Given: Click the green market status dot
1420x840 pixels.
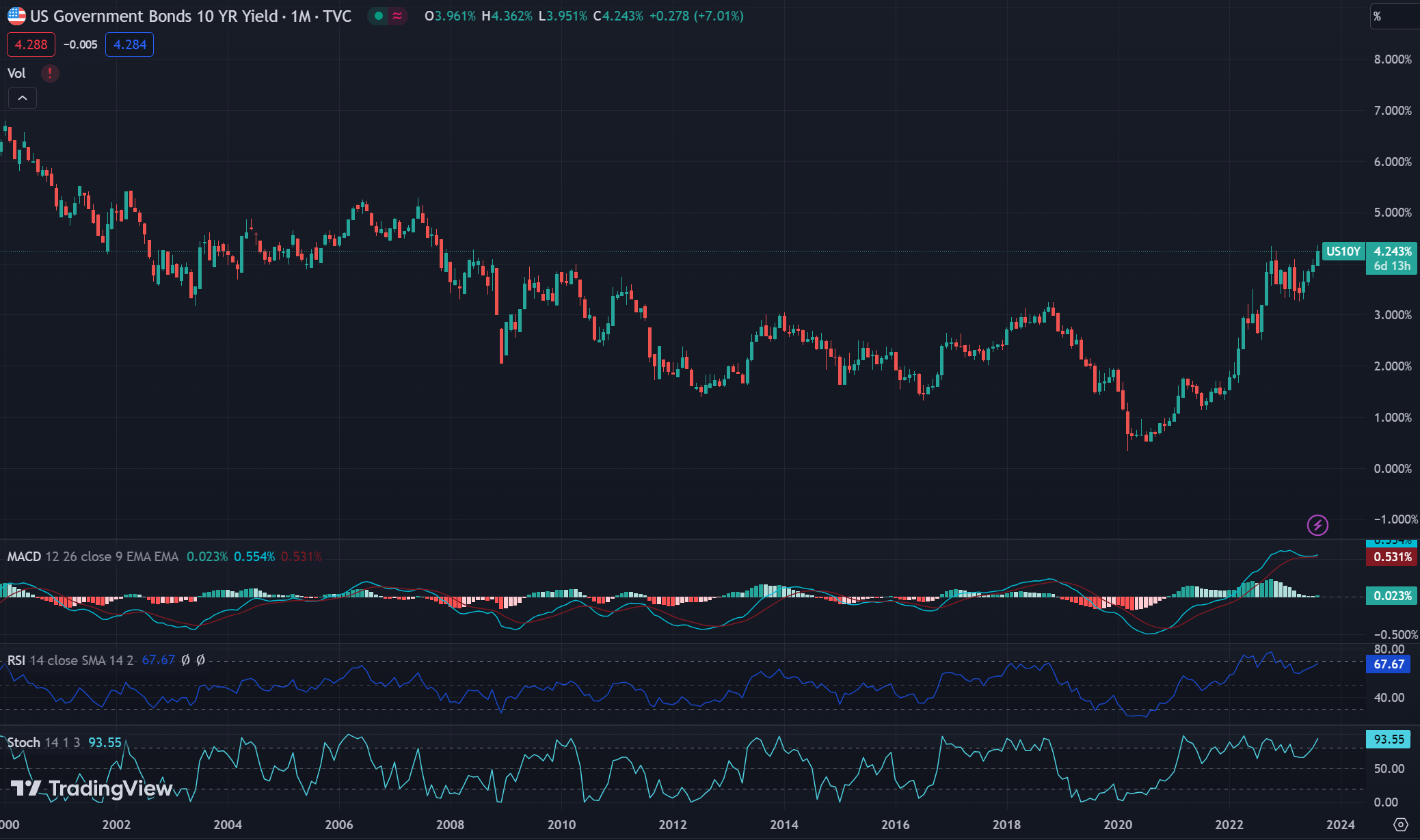Looking at the screenshot, I should pyautogui.click(x=379, y=16).
